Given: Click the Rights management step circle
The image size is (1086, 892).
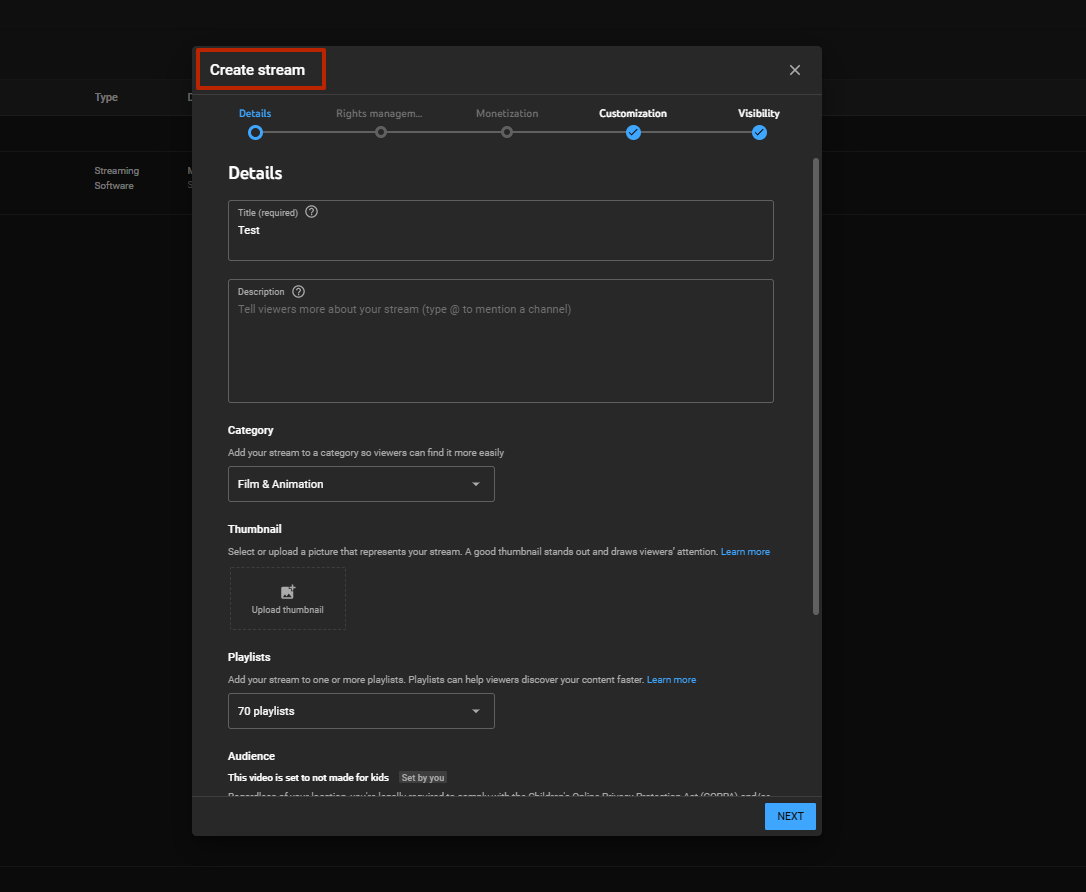Looking at the screenshot, I should (x=381, y=132).
